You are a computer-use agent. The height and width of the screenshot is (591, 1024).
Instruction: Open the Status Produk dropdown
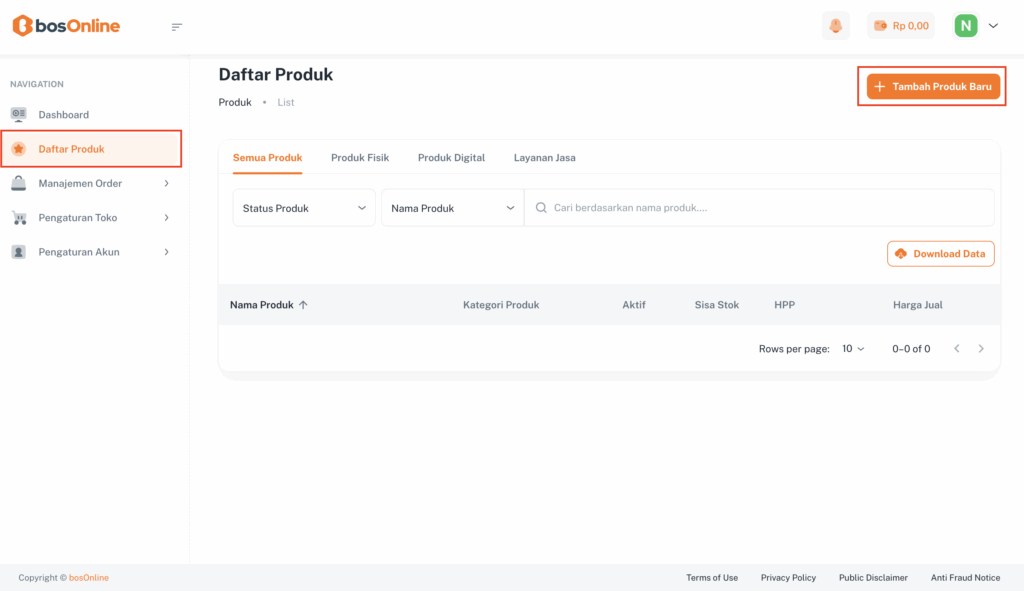point(304,208)
